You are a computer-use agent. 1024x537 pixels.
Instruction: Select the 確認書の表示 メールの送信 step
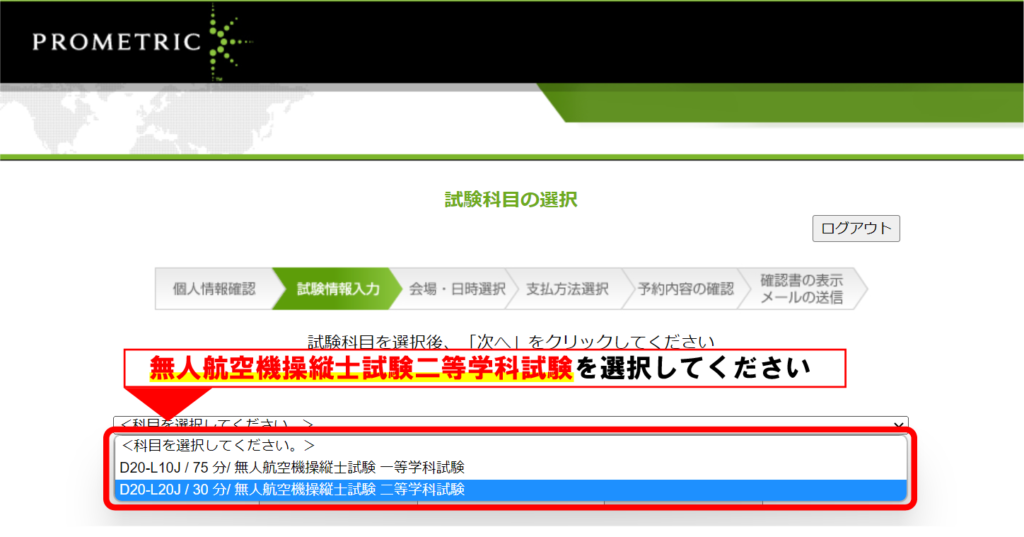pyautogui.click(x=801, y=289)
